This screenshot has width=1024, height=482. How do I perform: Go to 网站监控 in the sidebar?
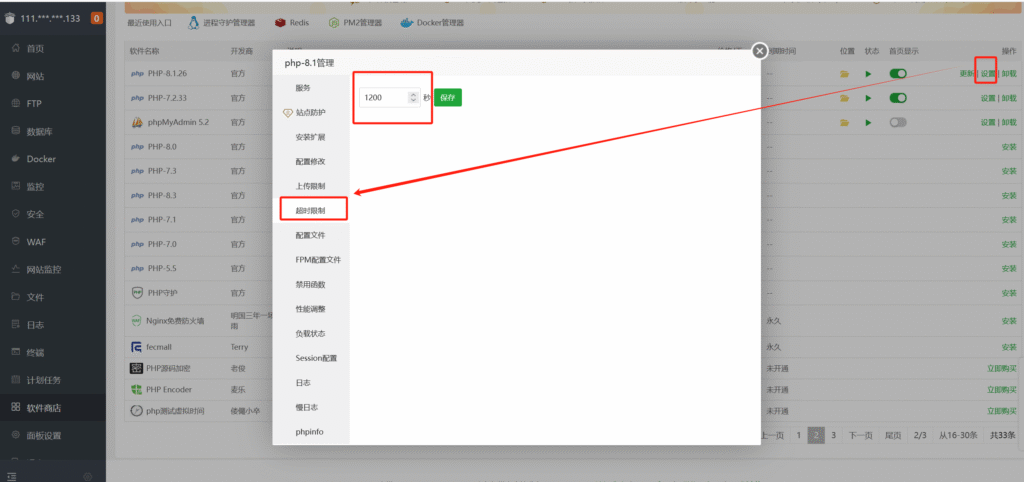43,270
